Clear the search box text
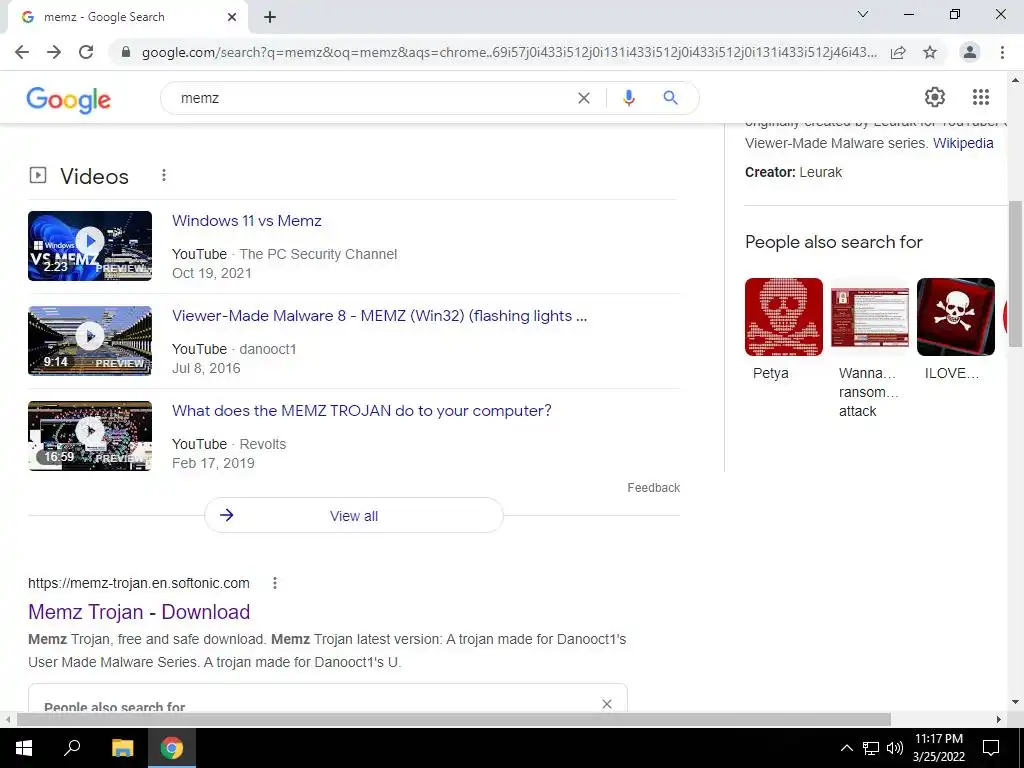The height and width of the screenshot is (768, 1024). tap(584, 98)
